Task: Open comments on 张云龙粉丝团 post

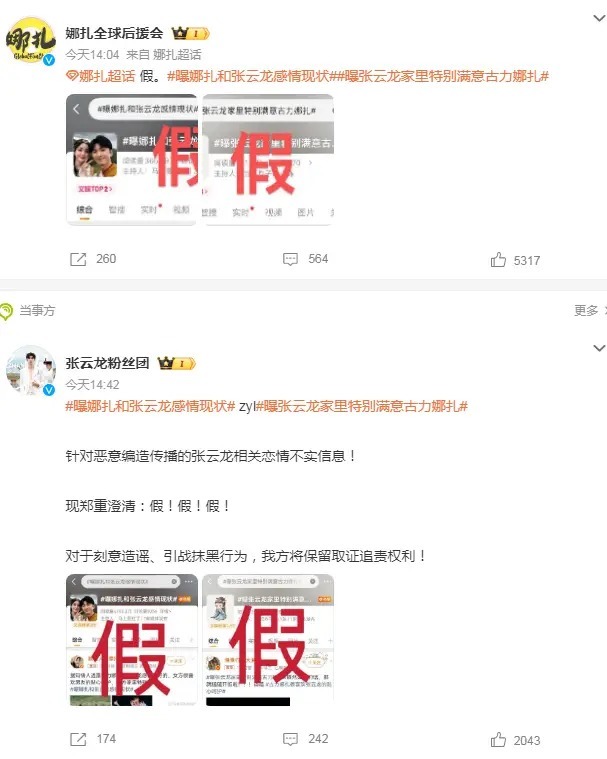Action: pos(290,739)
